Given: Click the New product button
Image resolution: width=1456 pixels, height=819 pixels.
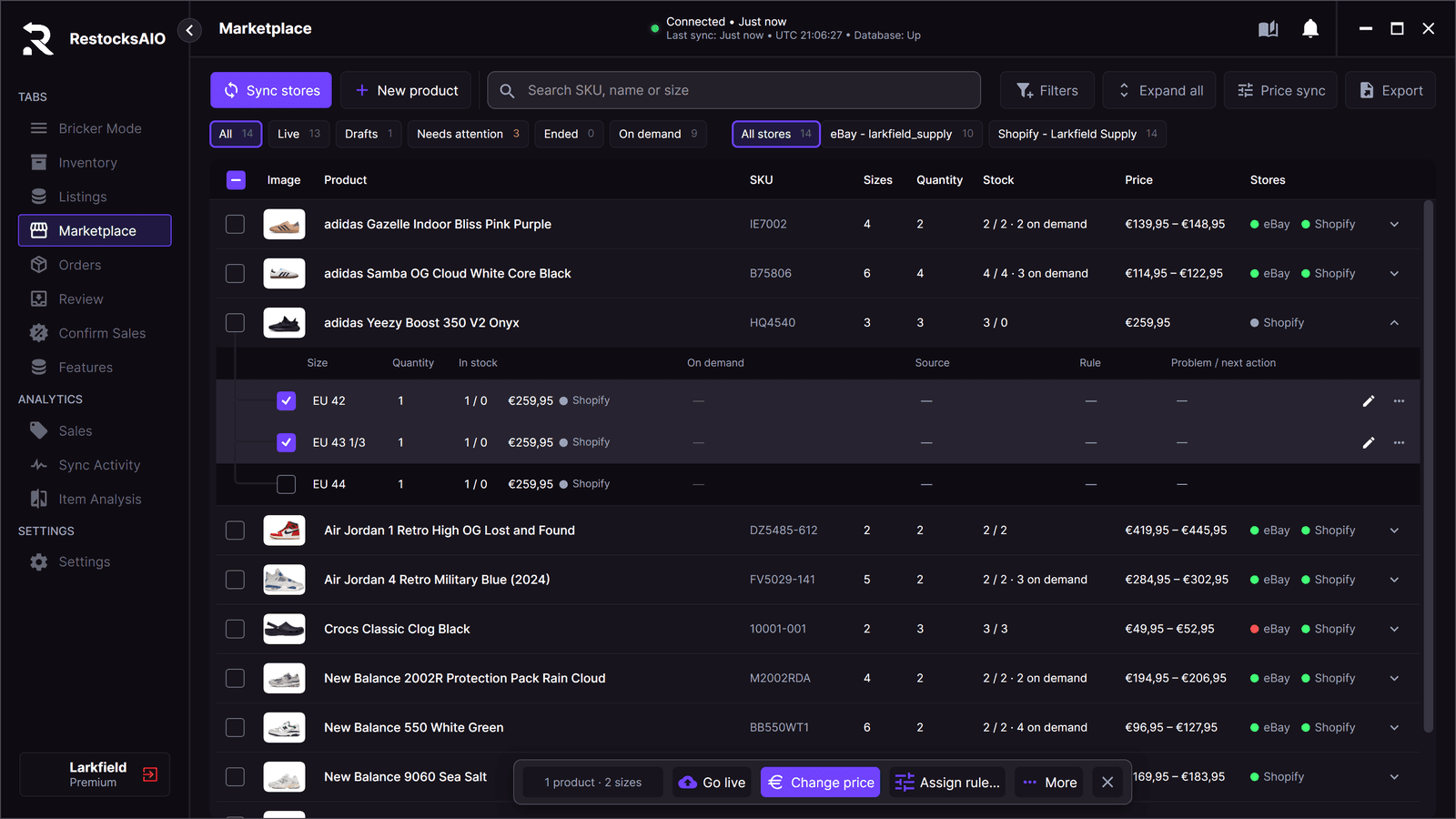Looking at the screenshot, I should tap(406, 90).
